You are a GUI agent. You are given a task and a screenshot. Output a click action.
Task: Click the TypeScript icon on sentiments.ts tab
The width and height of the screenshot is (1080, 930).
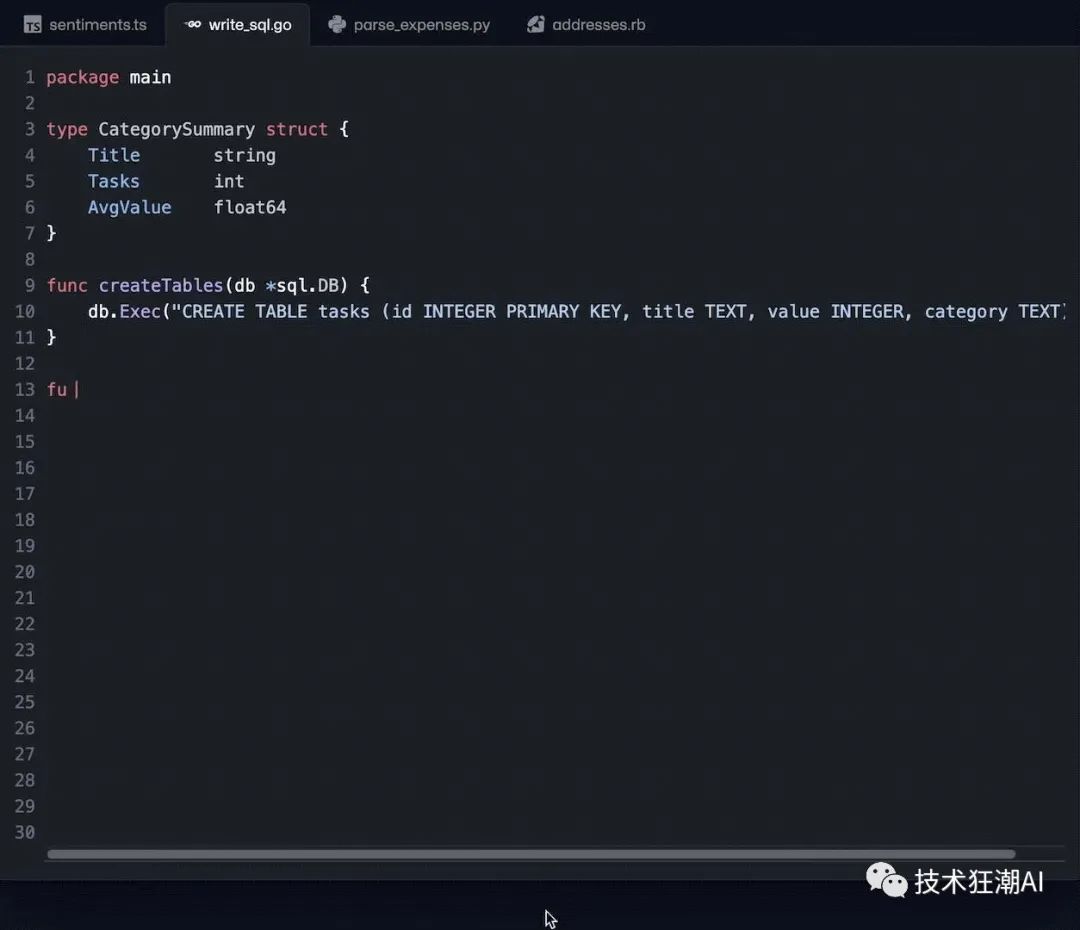[x=32, y=25]
